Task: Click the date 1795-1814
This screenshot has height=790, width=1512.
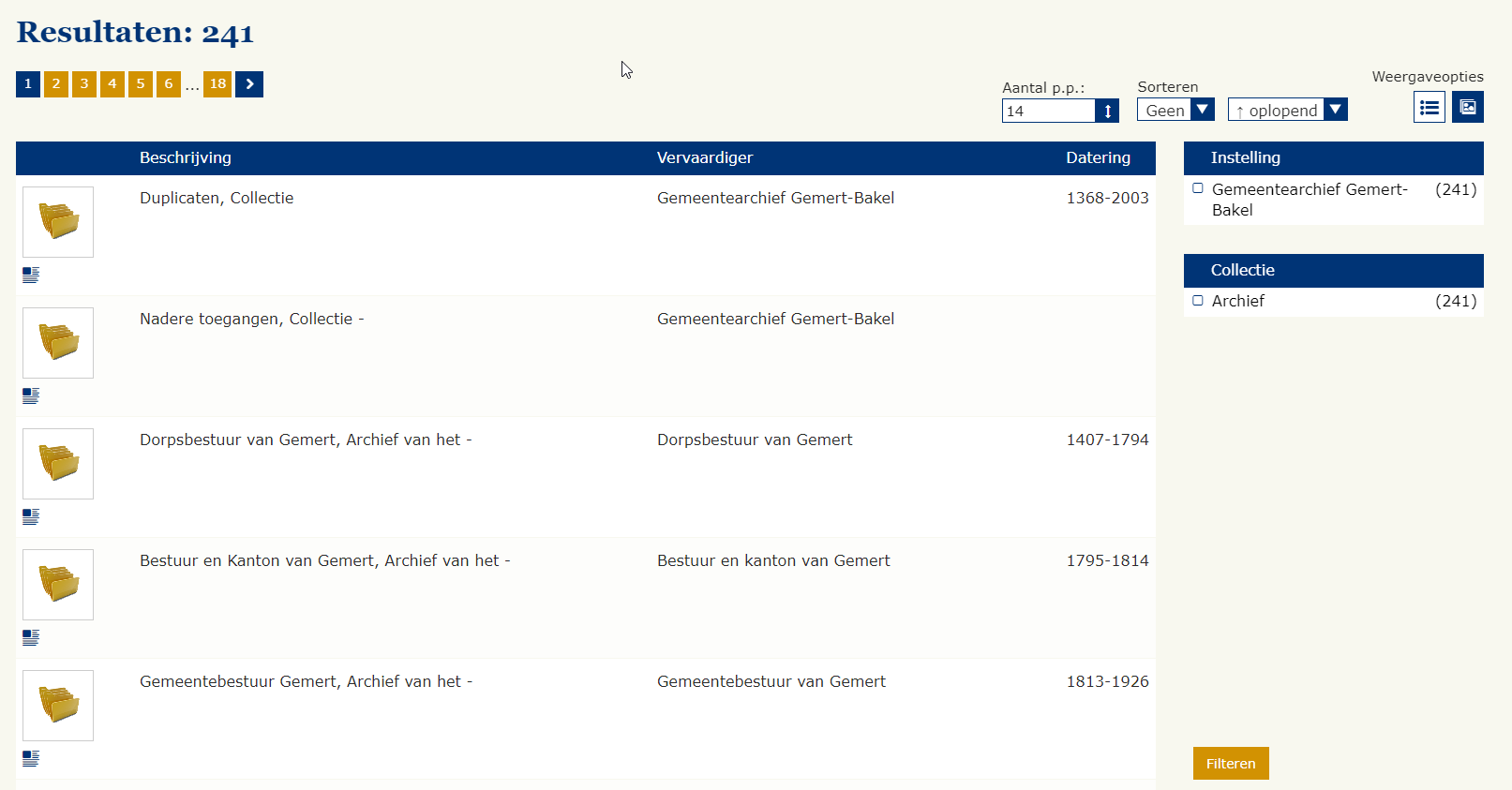Action: (x=1107, y=560)
